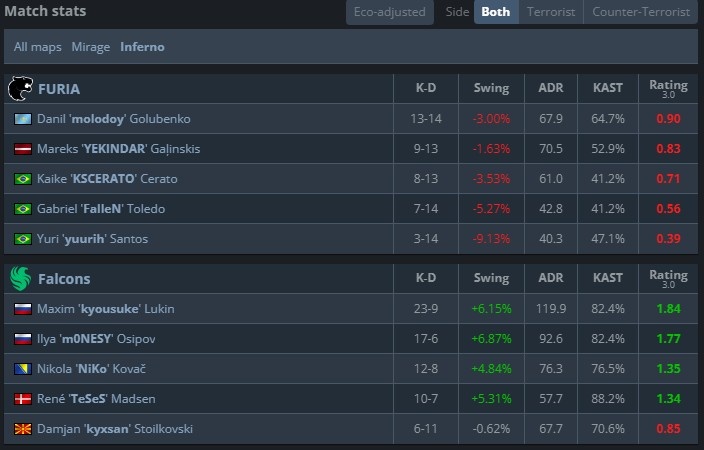The image size is (704, 450).
Task: Select the Mirage map tab
Action: [91, 47]
